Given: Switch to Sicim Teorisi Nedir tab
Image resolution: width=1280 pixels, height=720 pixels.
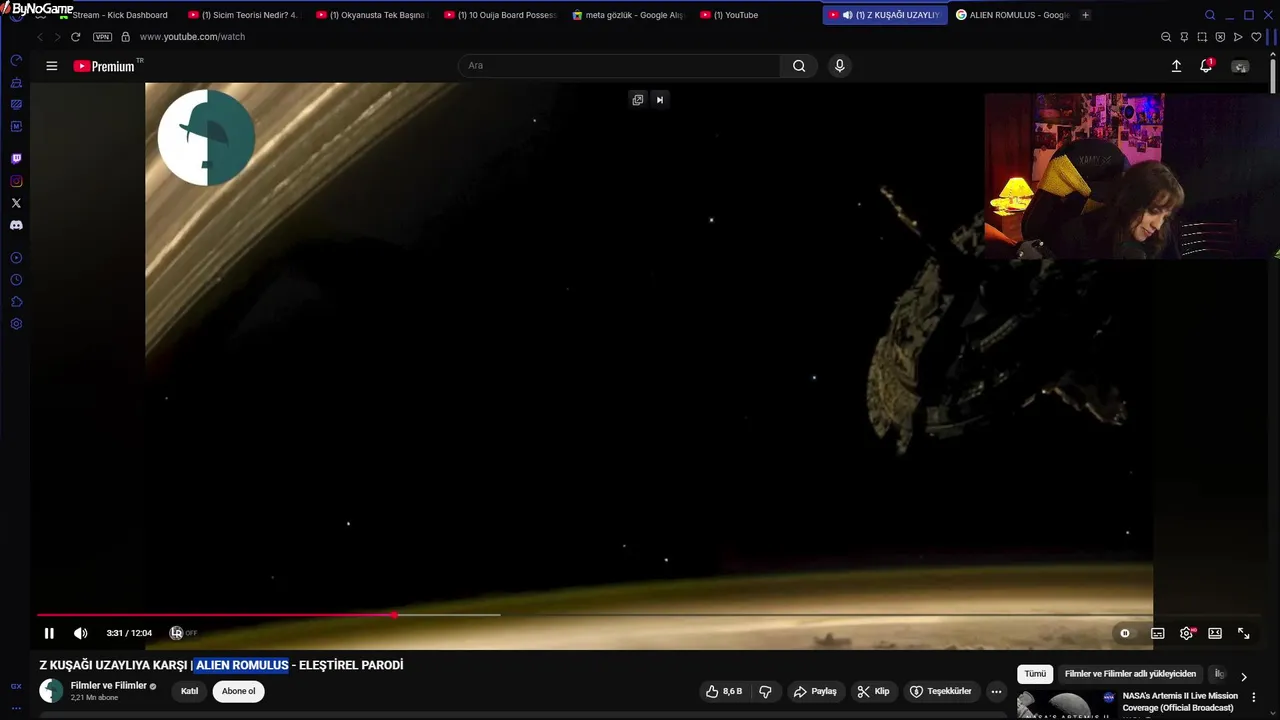Looking at the screenshot, I should pyautogui.click(x=244, y=15).
